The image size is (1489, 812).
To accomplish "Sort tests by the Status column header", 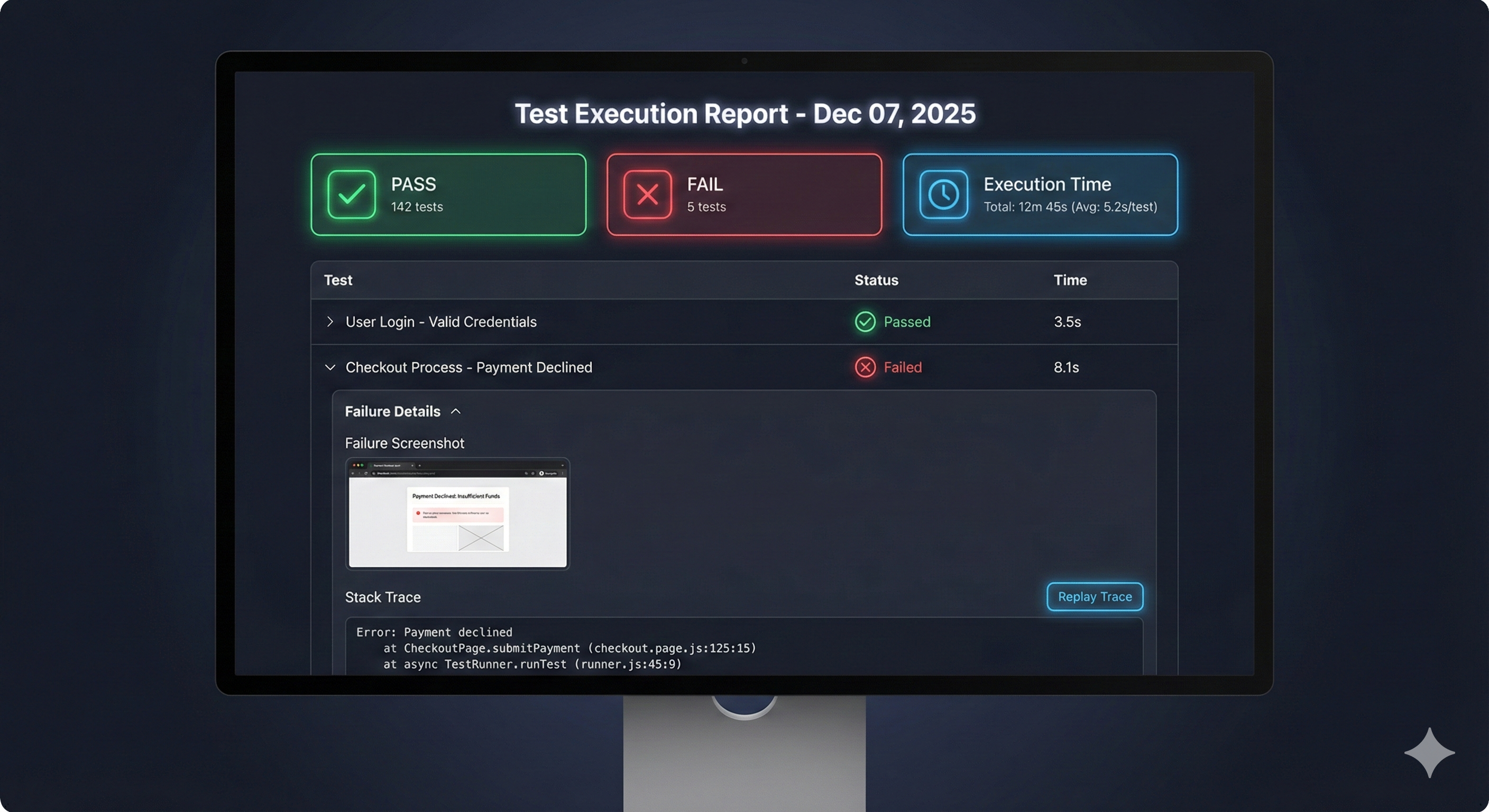I will 876,280.
